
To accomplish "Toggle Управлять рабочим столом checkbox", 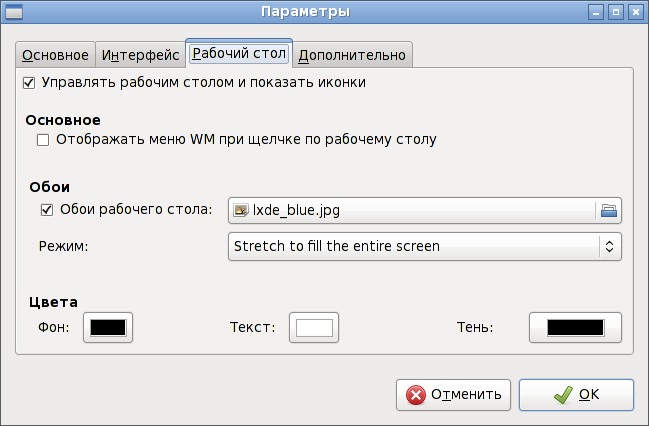I will pos(29,83).
